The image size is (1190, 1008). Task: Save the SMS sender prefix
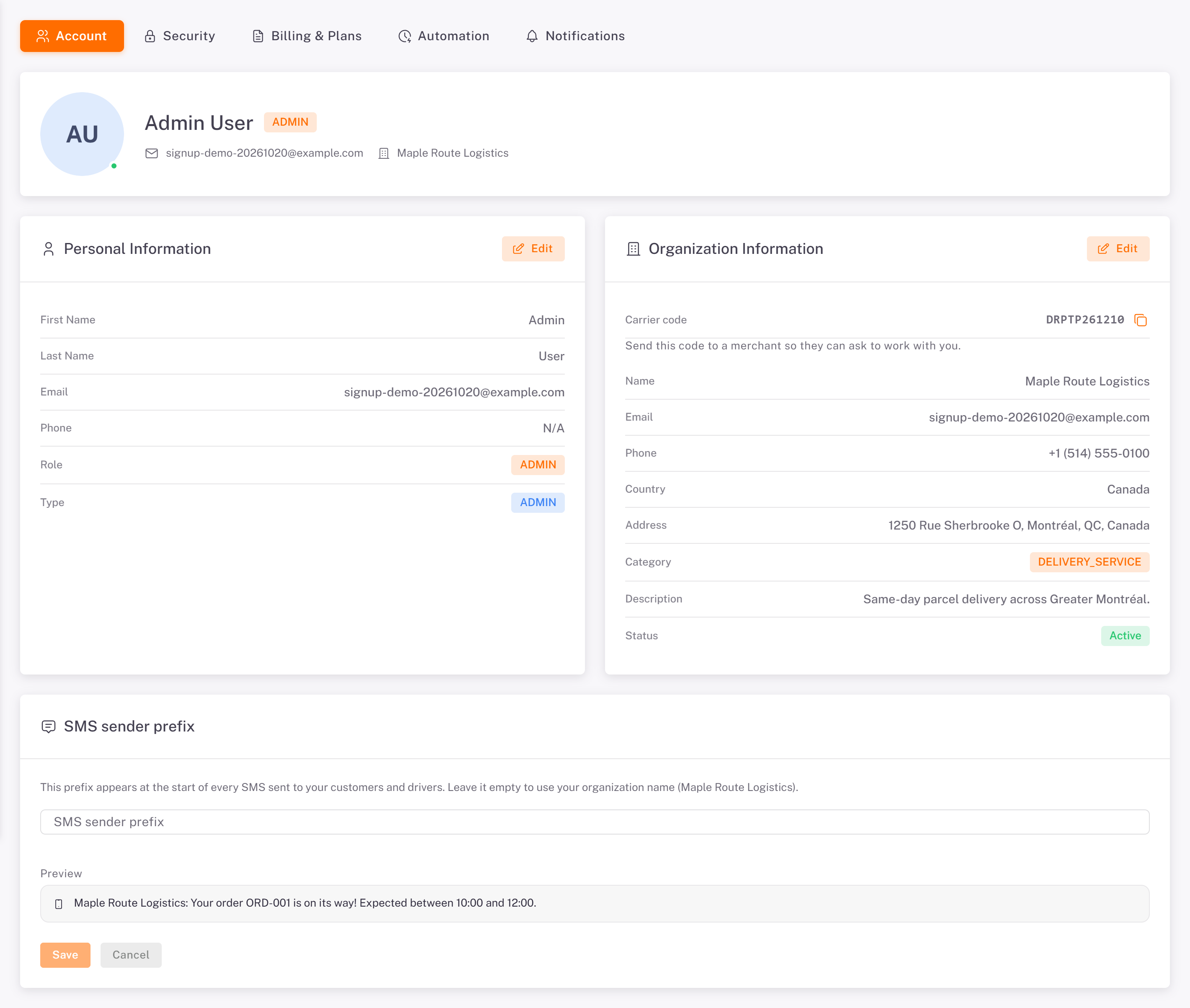point(65,956)
